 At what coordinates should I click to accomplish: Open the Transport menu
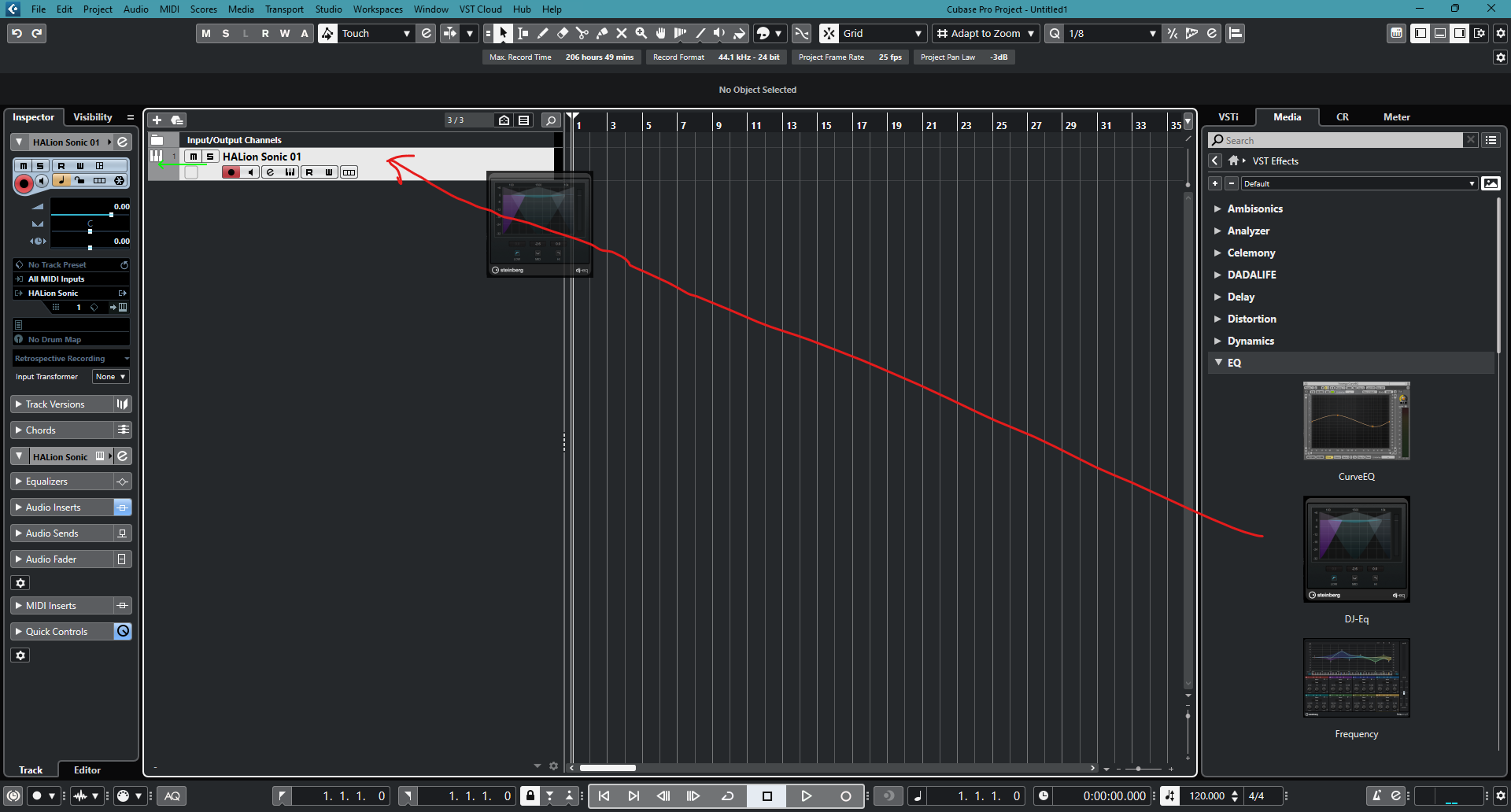pos(284,9)
